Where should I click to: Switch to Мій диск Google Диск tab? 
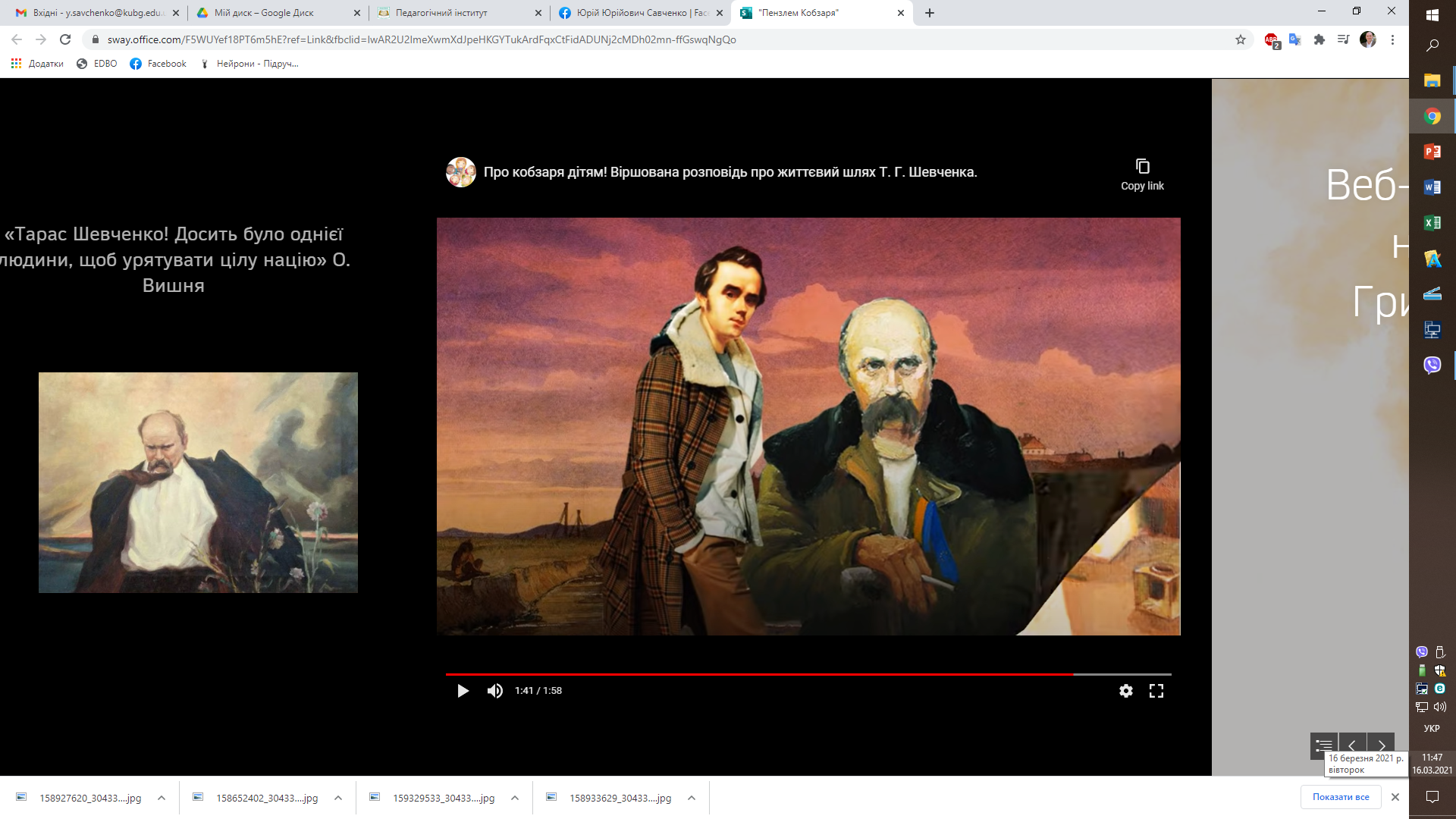click(x=264, y=13)
